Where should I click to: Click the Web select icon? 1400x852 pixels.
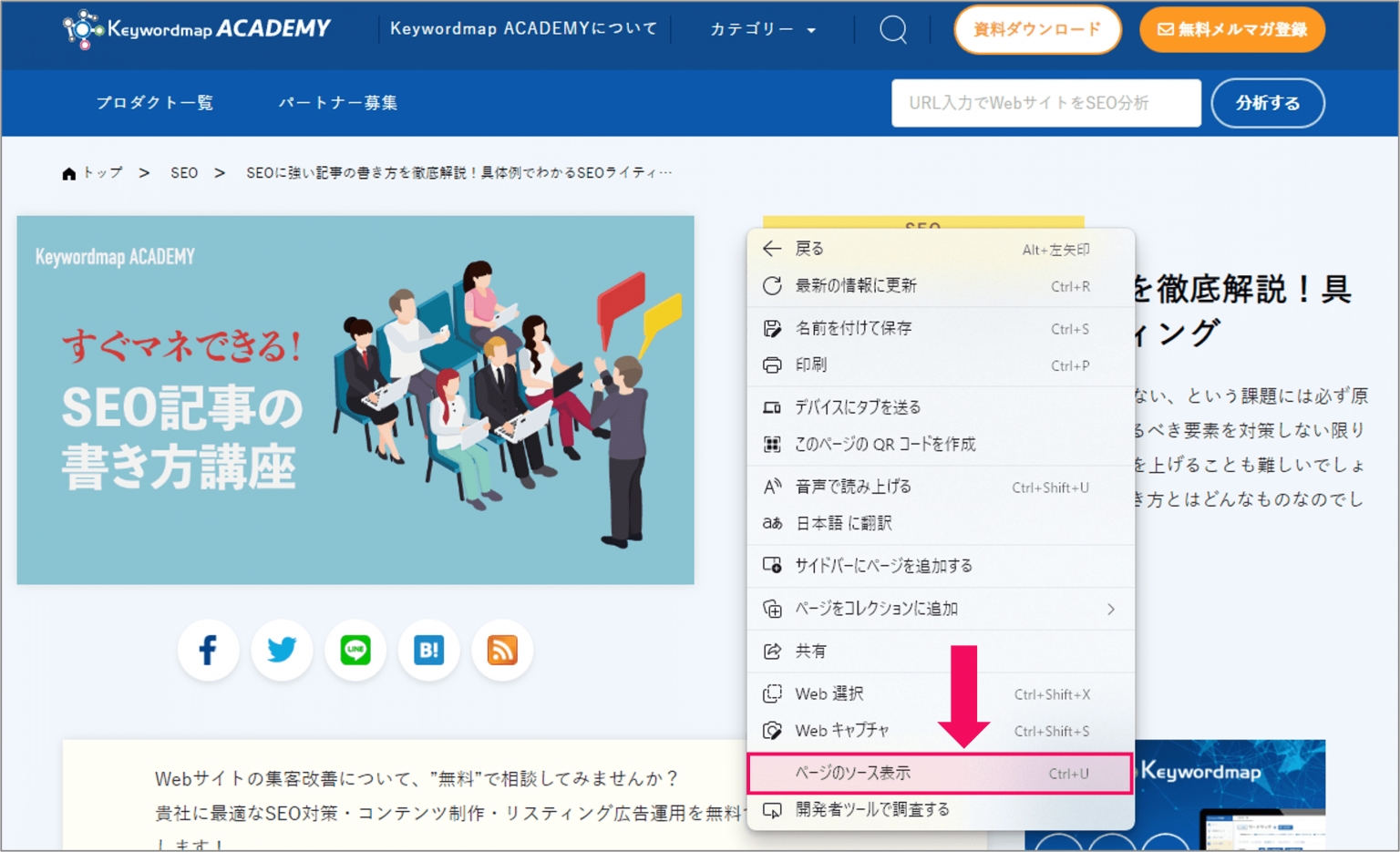[x=772, y=693]
